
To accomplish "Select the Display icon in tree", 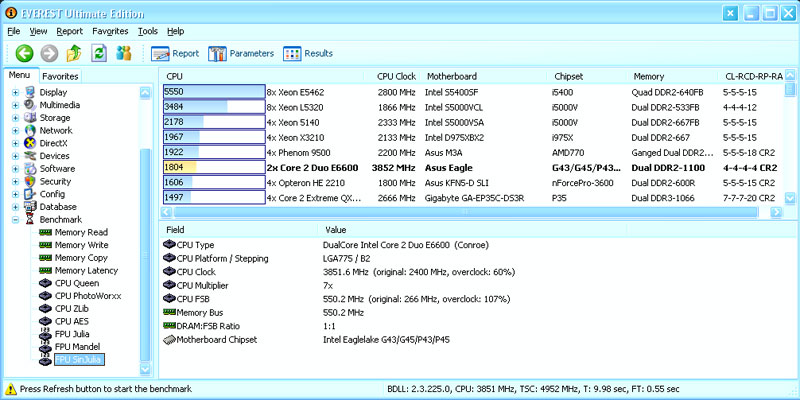I will coord(30,92).
